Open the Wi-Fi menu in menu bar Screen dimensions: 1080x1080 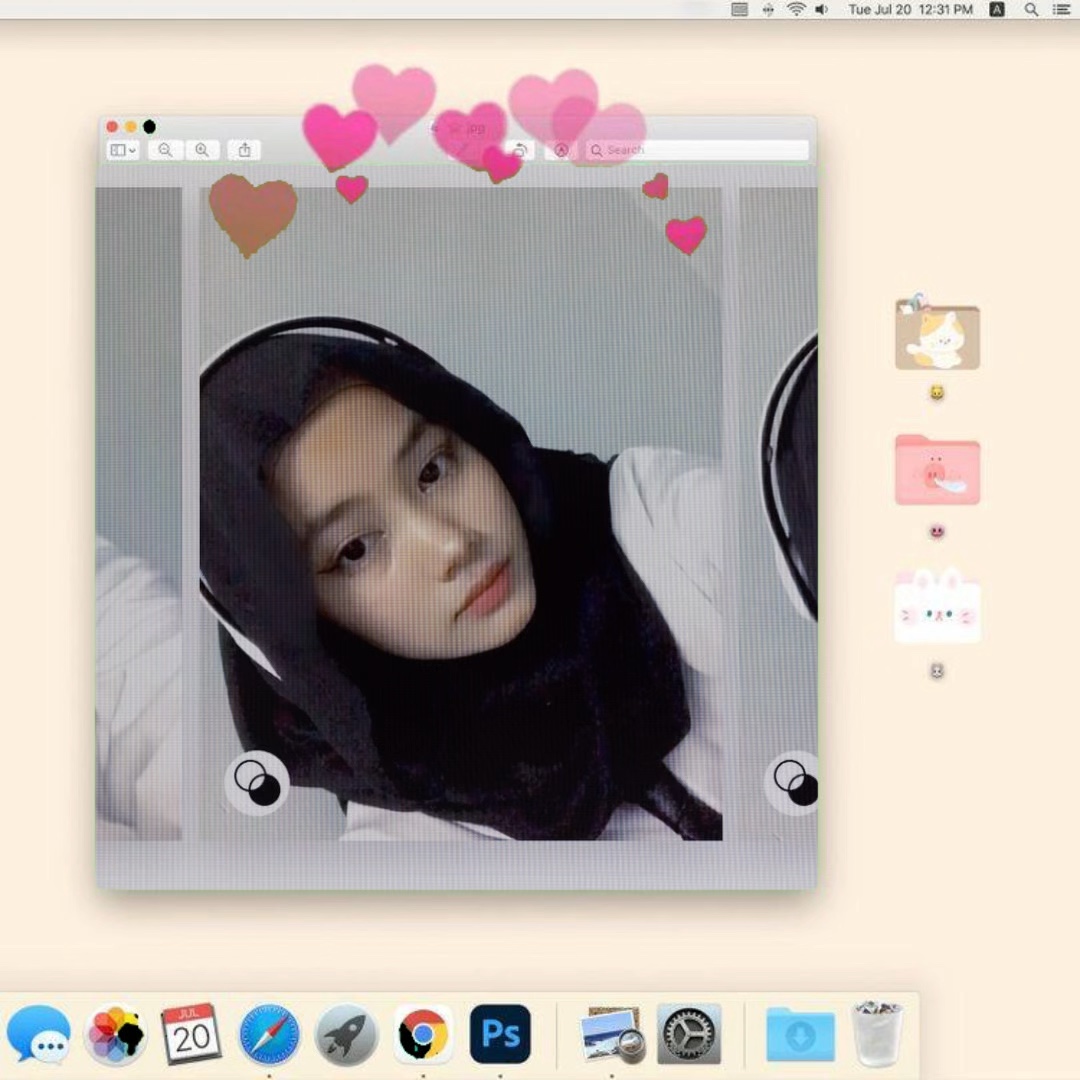[796, 9]
